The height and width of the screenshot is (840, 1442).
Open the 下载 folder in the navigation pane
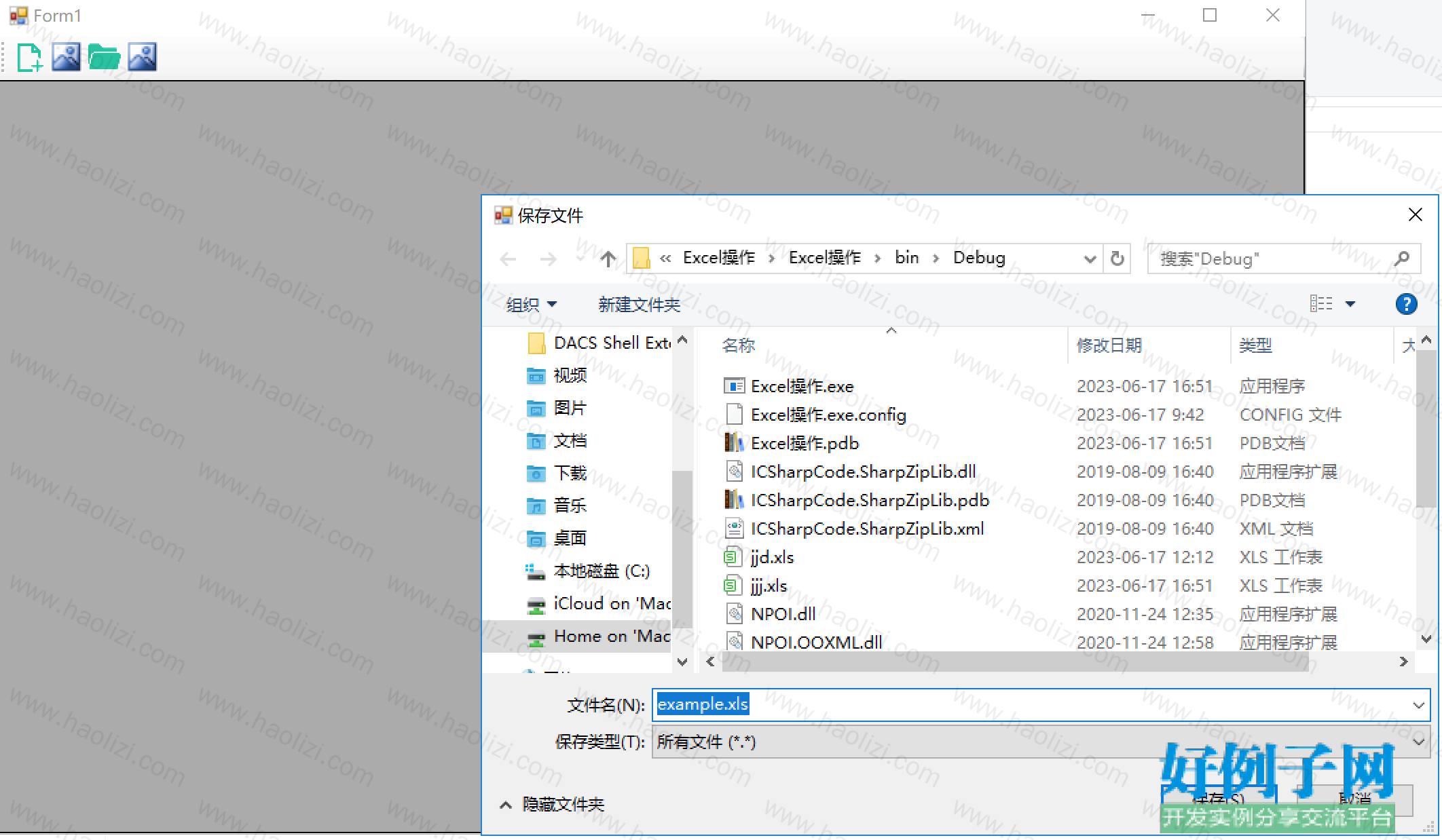(x=557, y=473)
